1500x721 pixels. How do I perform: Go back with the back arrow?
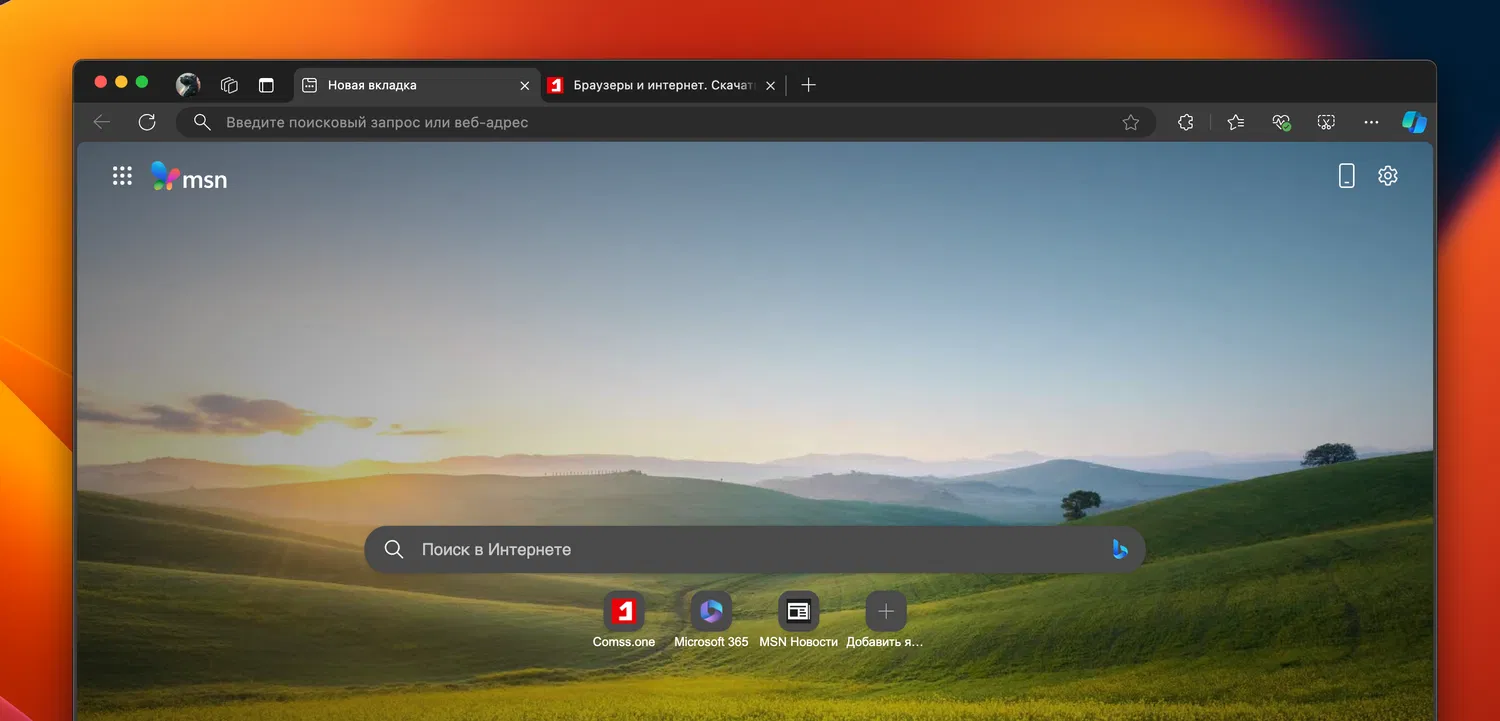pyautogui.click(x=101, y=122)
